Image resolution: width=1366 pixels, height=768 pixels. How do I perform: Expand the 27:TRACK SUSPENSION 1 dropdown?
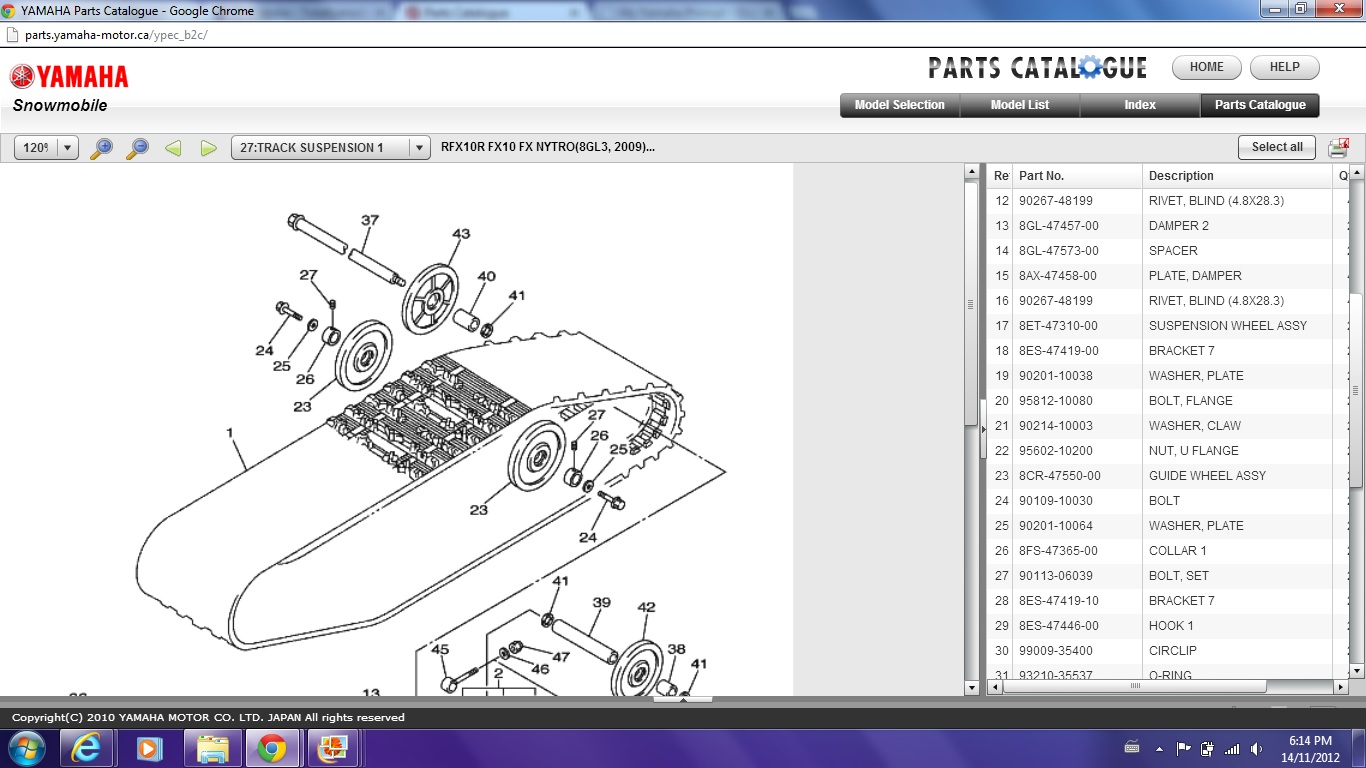tap(419, 148)
